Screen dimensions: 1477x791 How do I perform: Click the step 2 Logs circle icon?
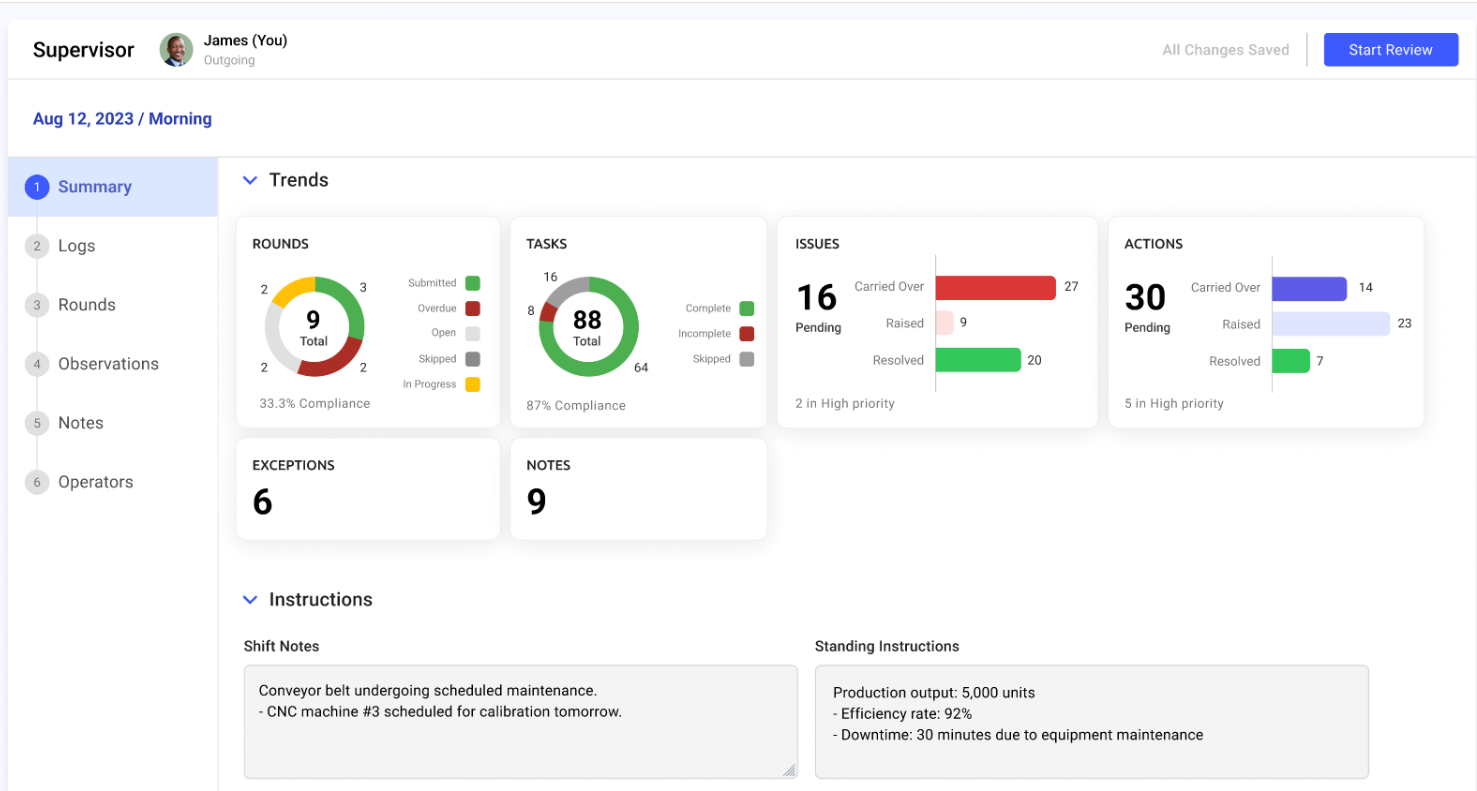[x=37, y=246]
